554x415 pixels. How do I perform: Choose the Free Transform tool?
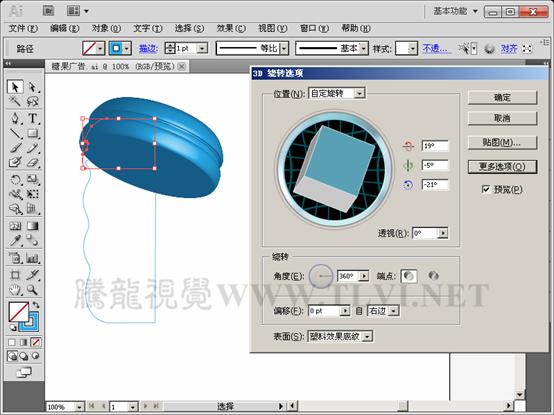click(x=32, y=194)
